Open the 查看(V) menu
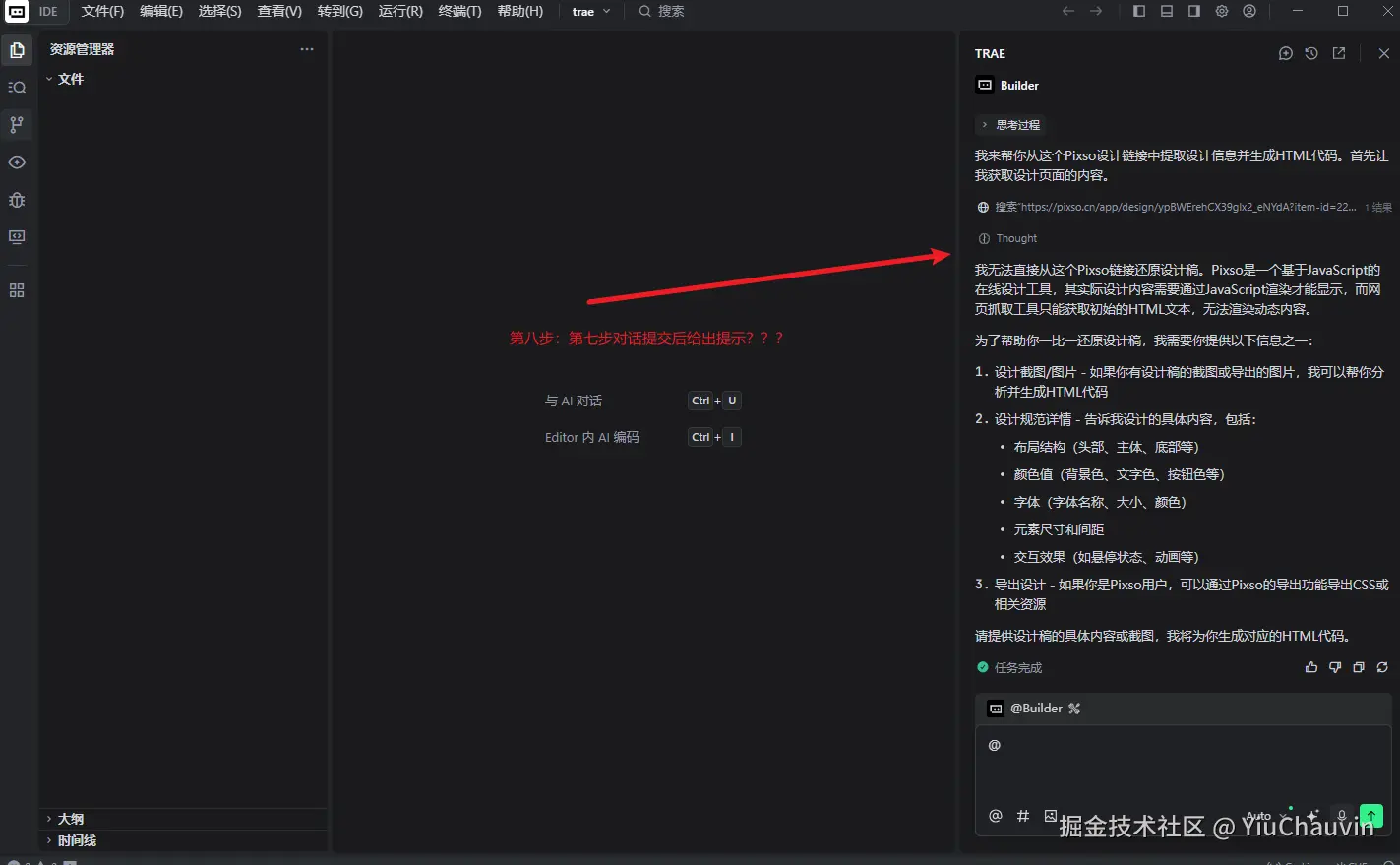The image size is (1400, 865). 279,11
